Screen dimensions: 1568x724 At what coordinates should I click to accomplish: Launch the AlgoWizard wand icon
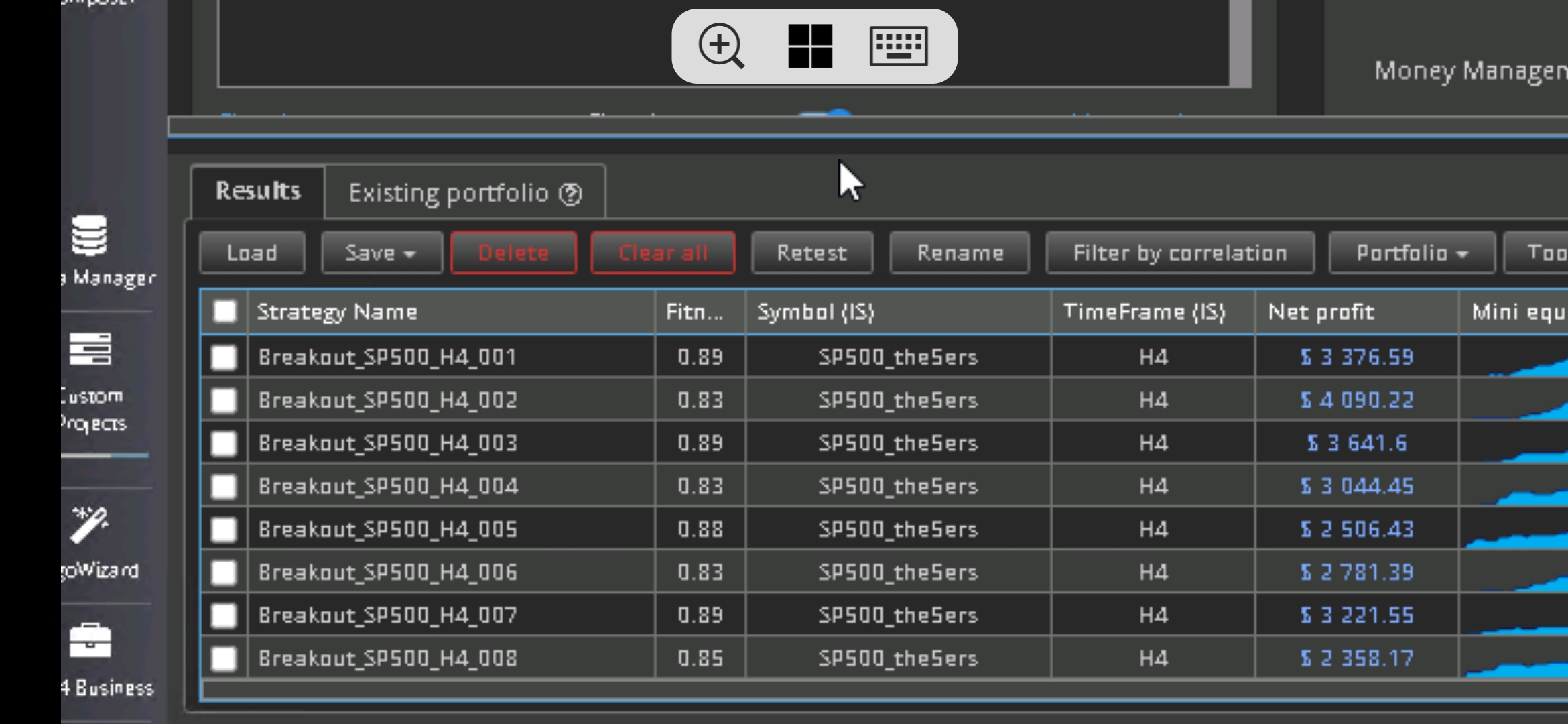[90, 525]
